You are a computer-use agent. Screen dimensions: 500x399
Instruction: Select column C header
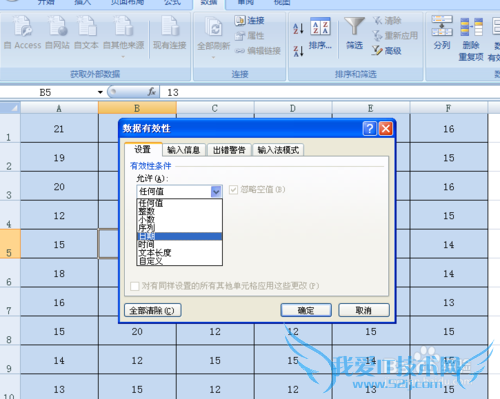tap(215, 108)
